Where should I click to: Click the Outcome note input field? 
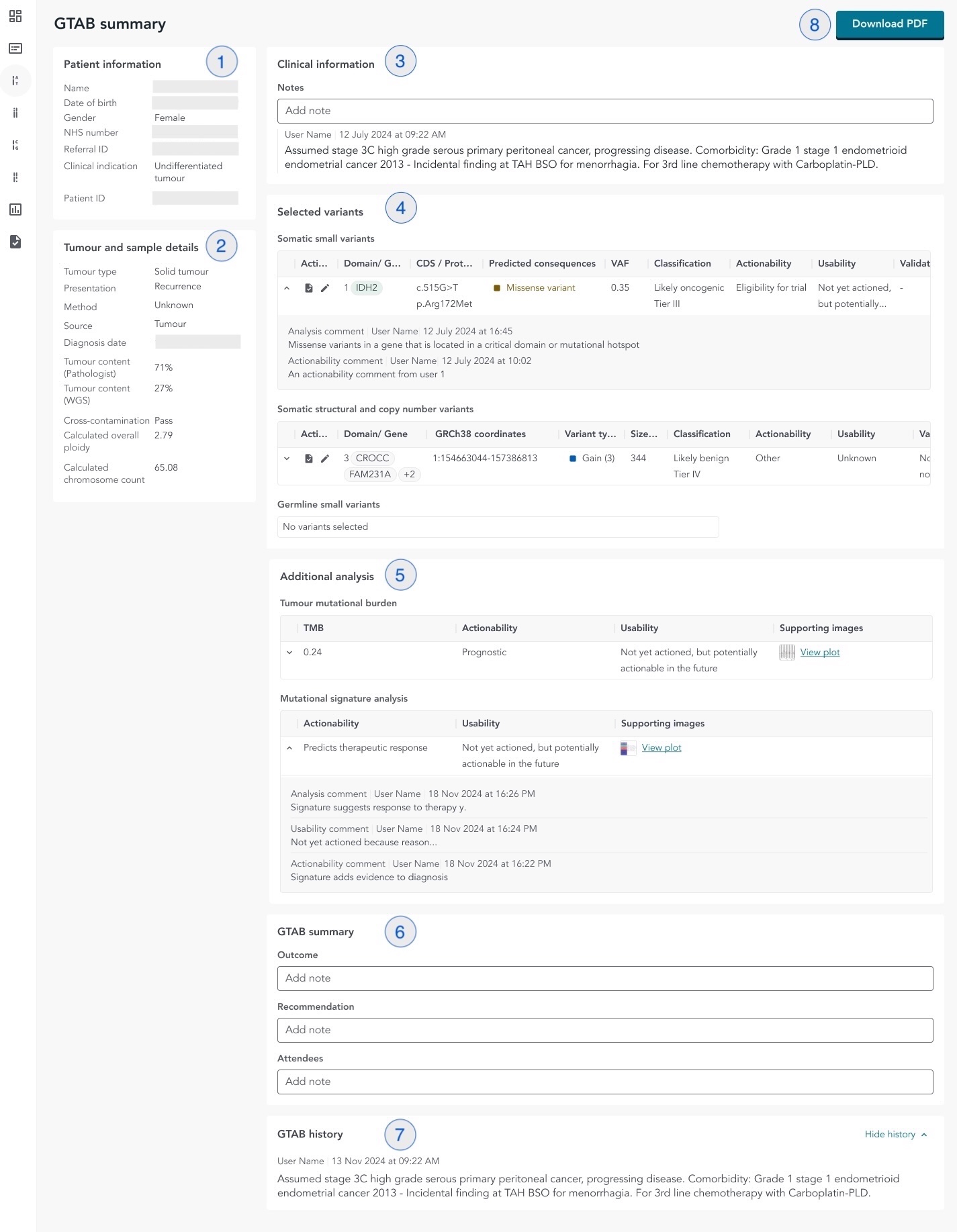(604, 978)
